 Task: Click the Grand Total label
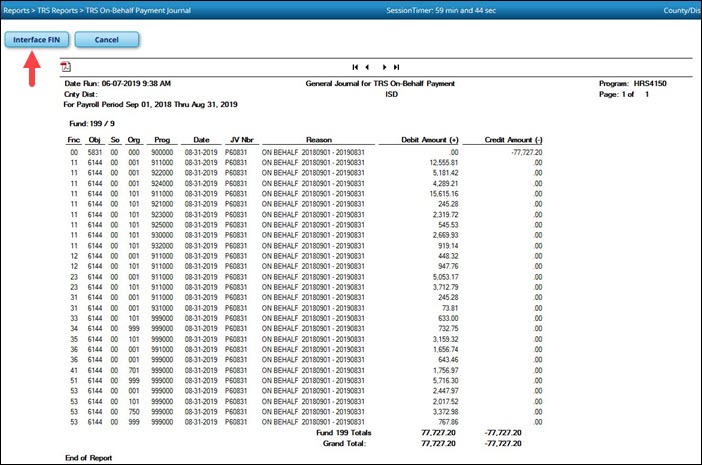[352, 441]
